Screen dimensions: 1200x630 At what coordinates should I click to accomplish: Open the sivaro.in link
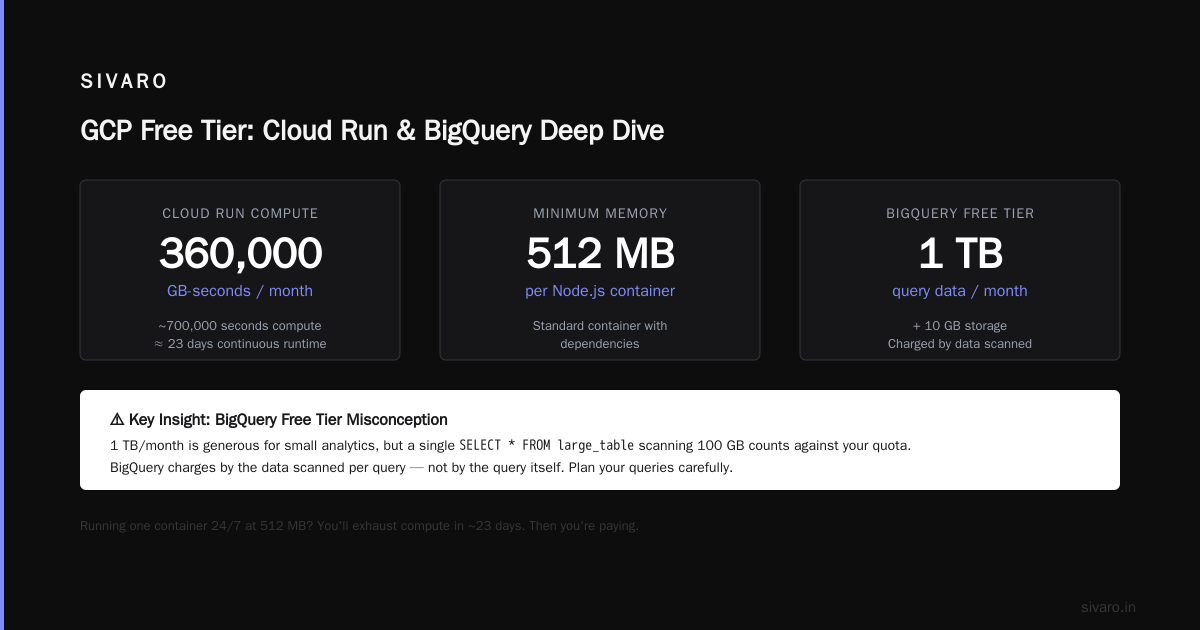click(1108, 607)
